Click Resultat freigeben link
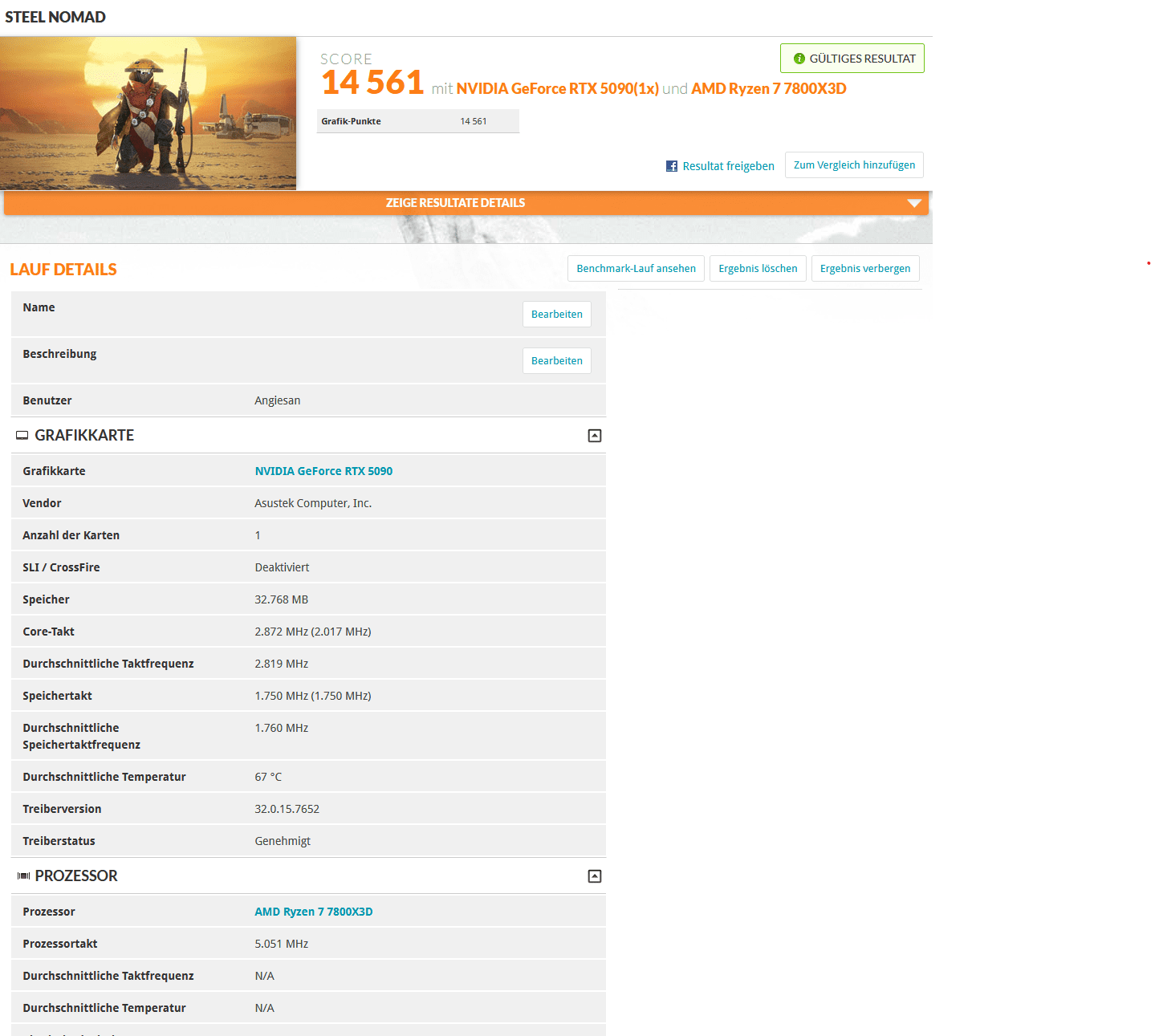The height and width of the screenshot is (1036, 1151). tap(728, 166)
